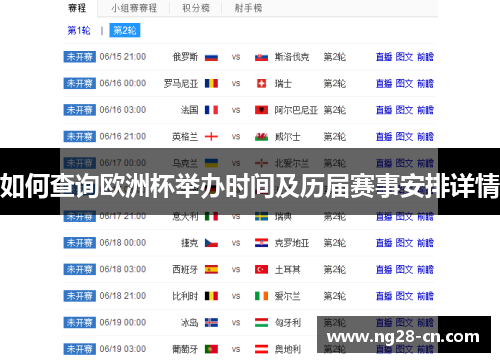The width and height of the screenshot is (500, 362).
Task: Open 图文 for 罗马尼亚 vs 瑞士
Action: point(404,83)
